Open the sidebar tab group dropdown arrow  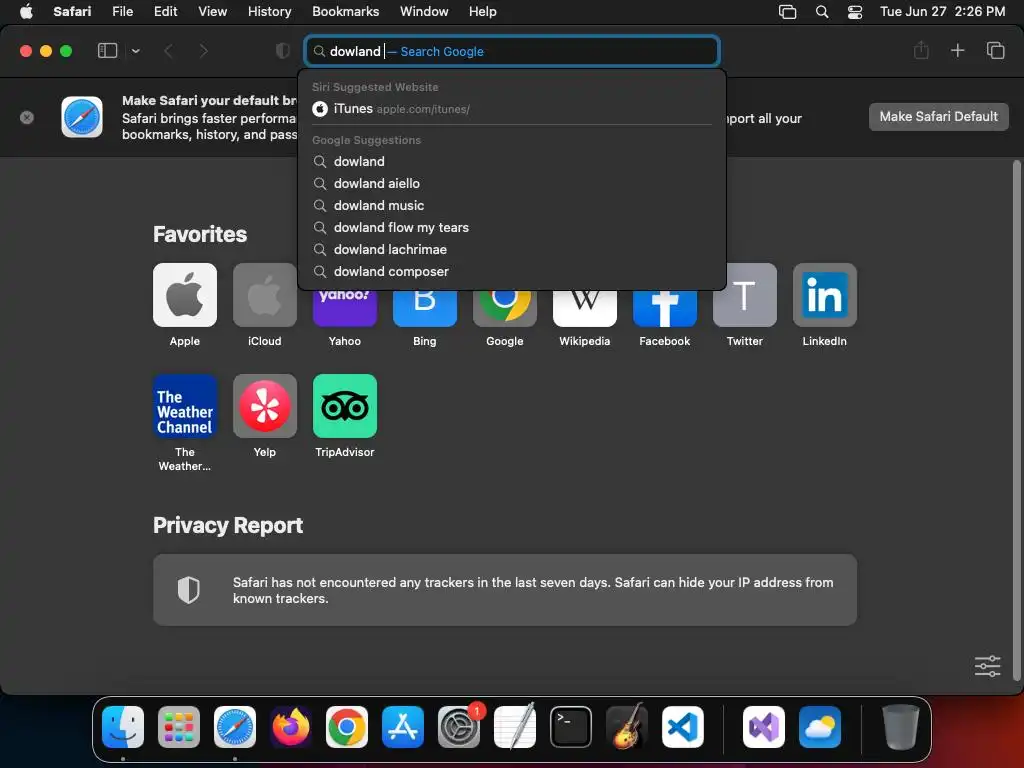(x=136, y=51)
